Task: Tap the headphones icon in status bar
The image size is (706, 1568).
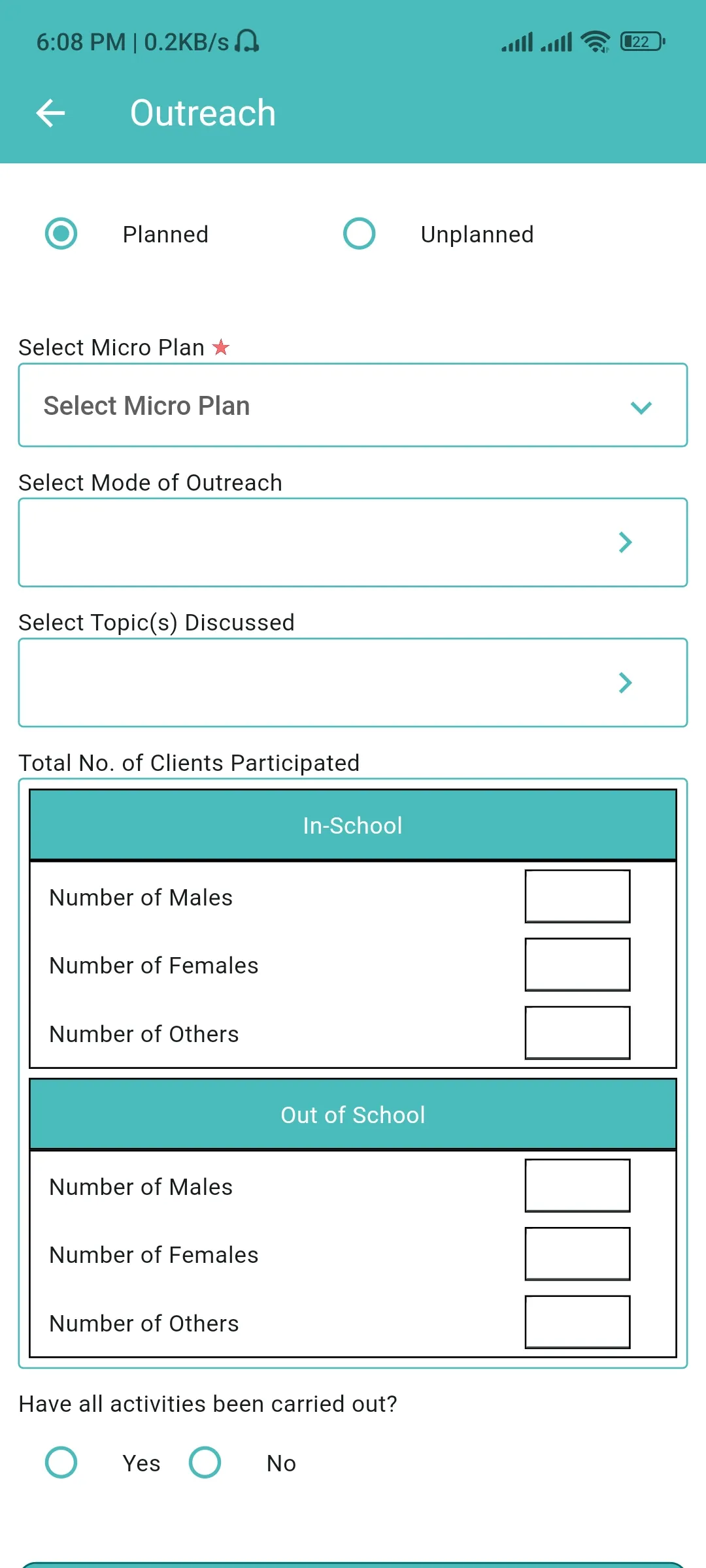Action: (x=247, y=42)
